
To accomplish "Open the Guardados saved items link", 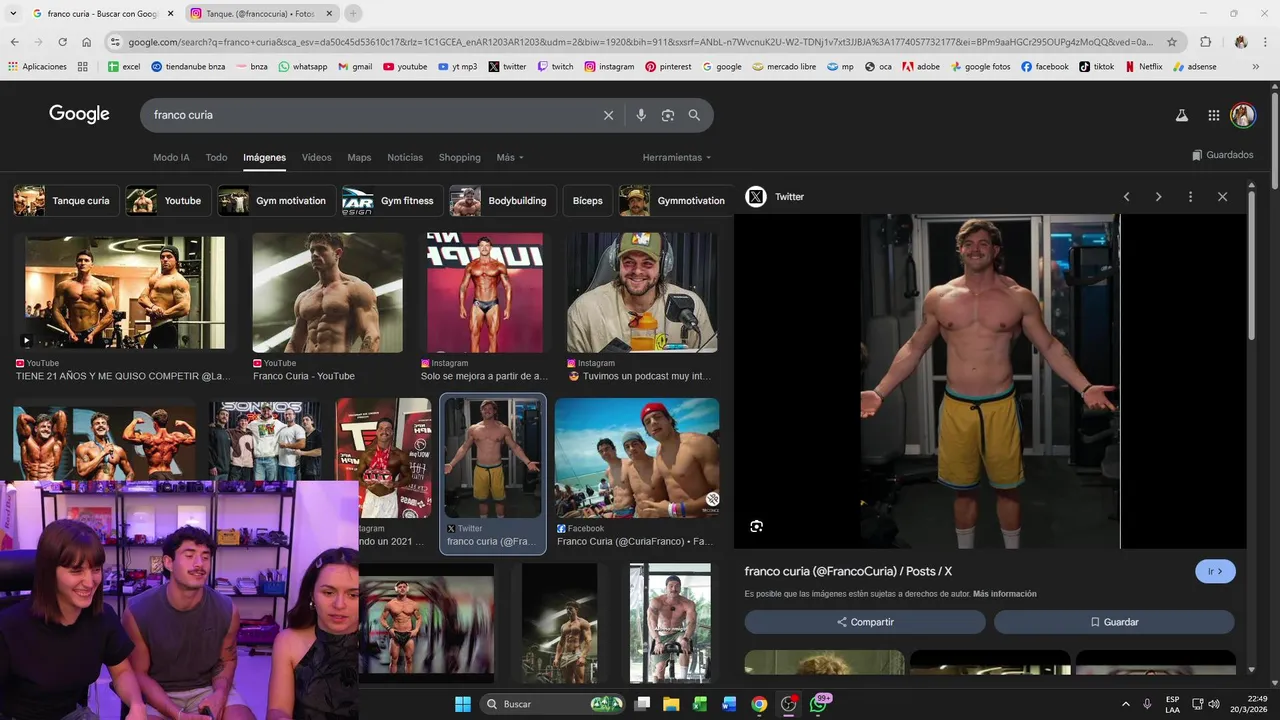I will pos(1223,155).
